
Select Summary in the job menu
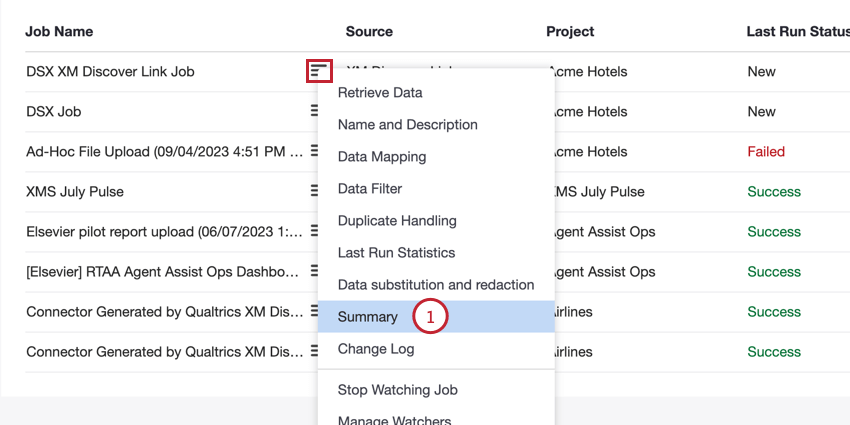point(368,317)
